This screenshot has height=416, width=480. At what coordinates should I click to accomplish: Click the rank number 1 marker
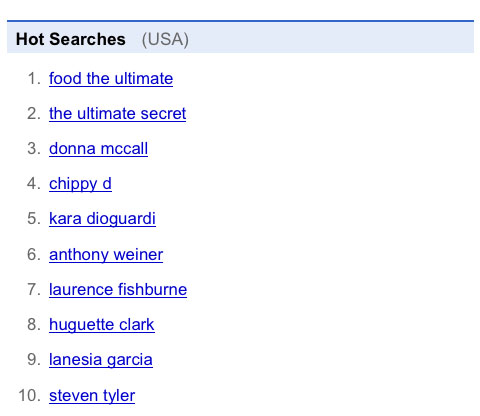pos(34,79)
